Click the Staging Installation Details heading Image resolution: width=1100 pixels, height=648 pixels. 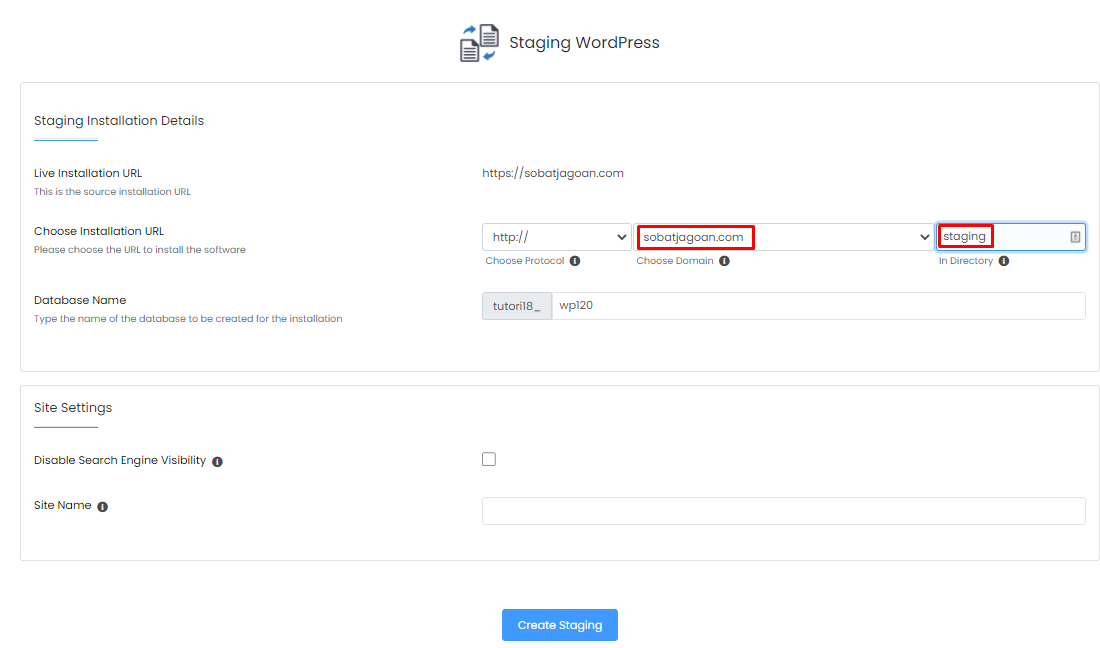point(119,121)
